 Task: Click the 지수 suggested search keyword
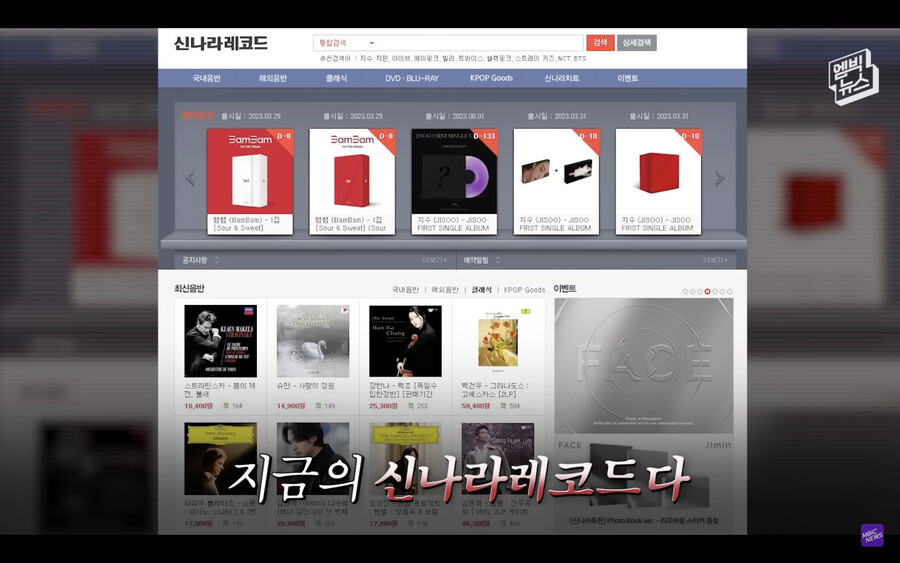(x=366, y=59)
